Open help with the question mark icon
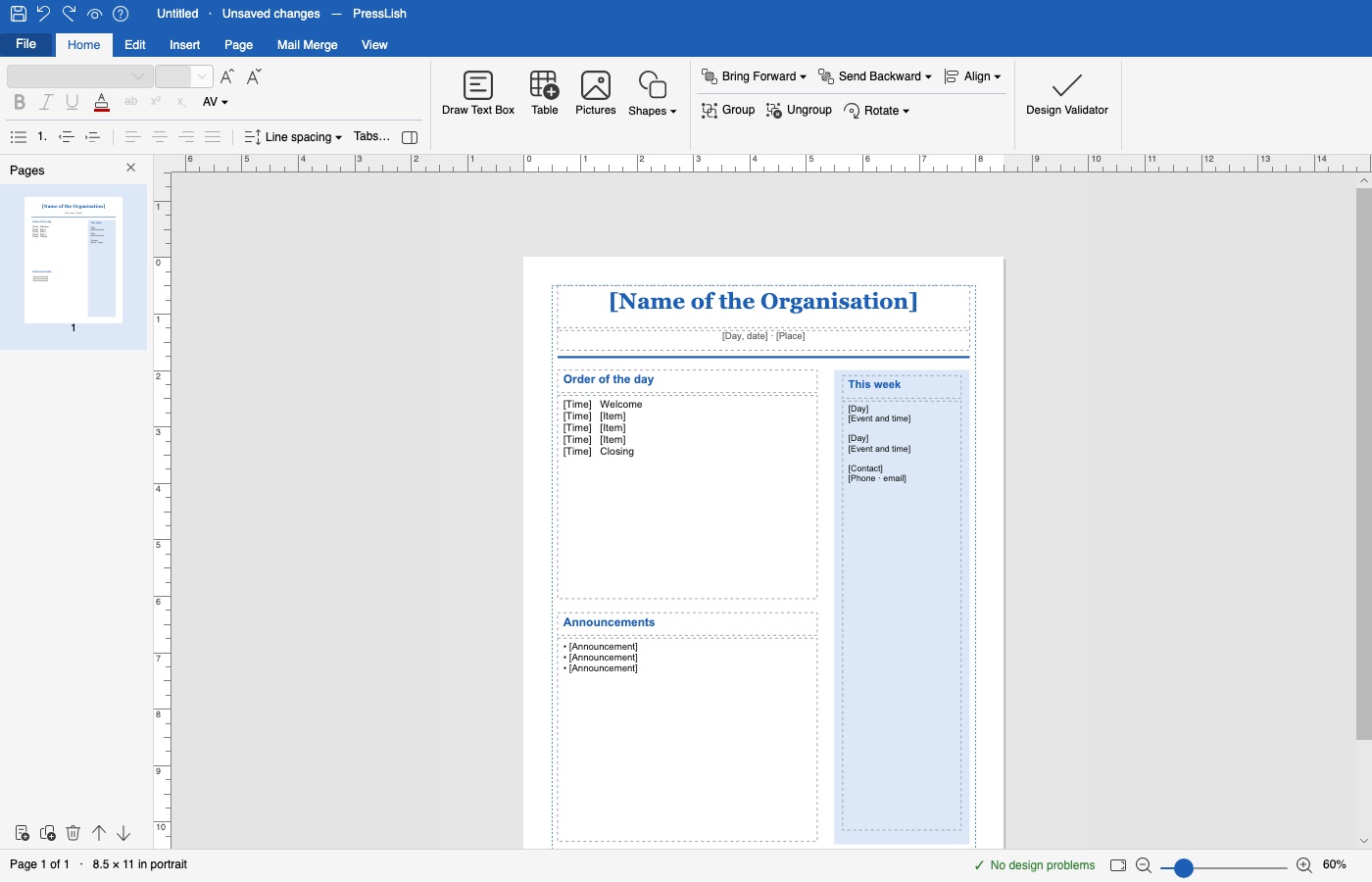This screenshot has height=882, width=1372. [x=121, y=14]
